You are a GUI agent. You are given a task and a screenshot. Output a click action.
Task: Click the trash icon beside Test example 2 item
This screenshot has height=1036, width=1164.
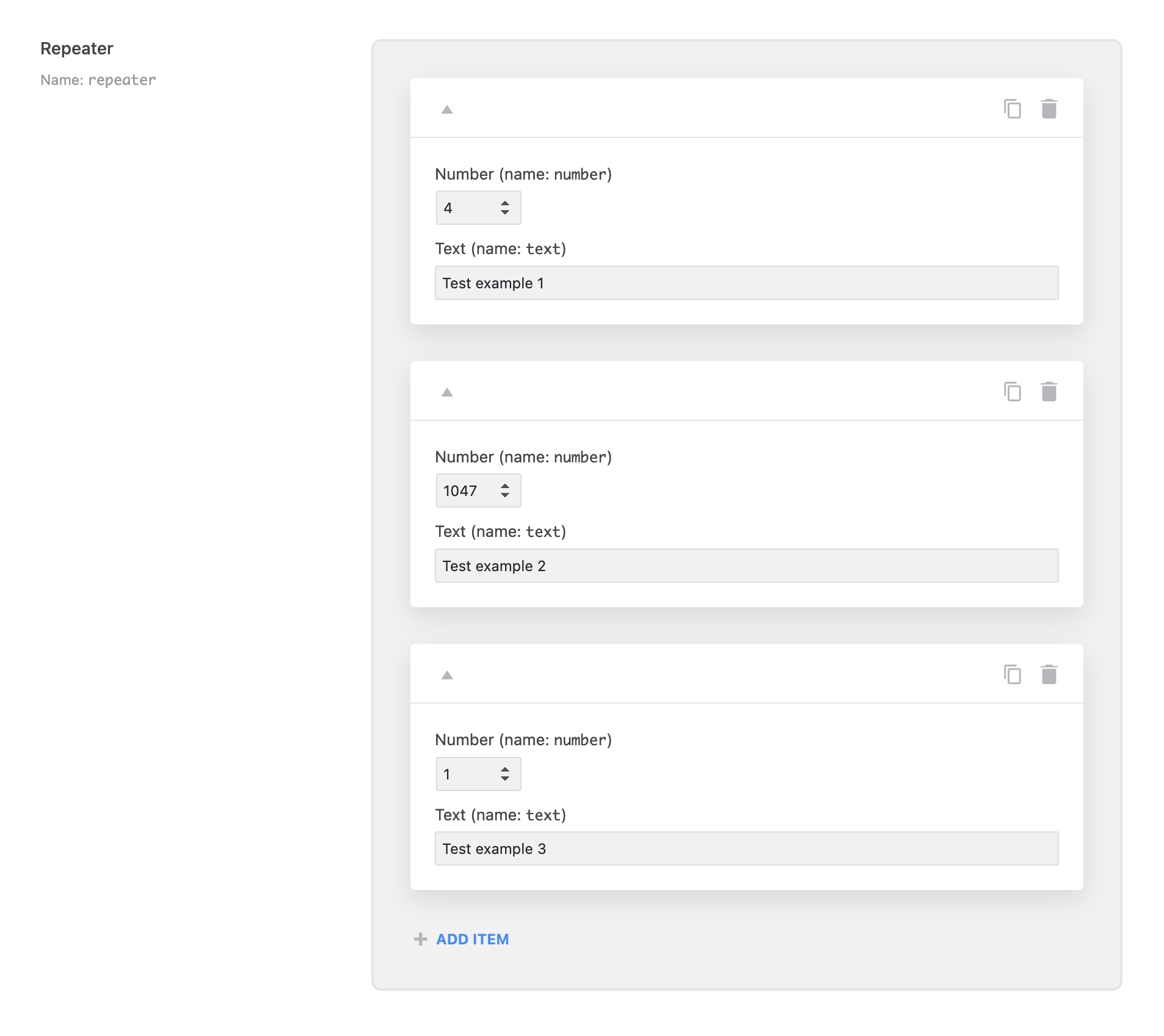[x=1050, y=392]
